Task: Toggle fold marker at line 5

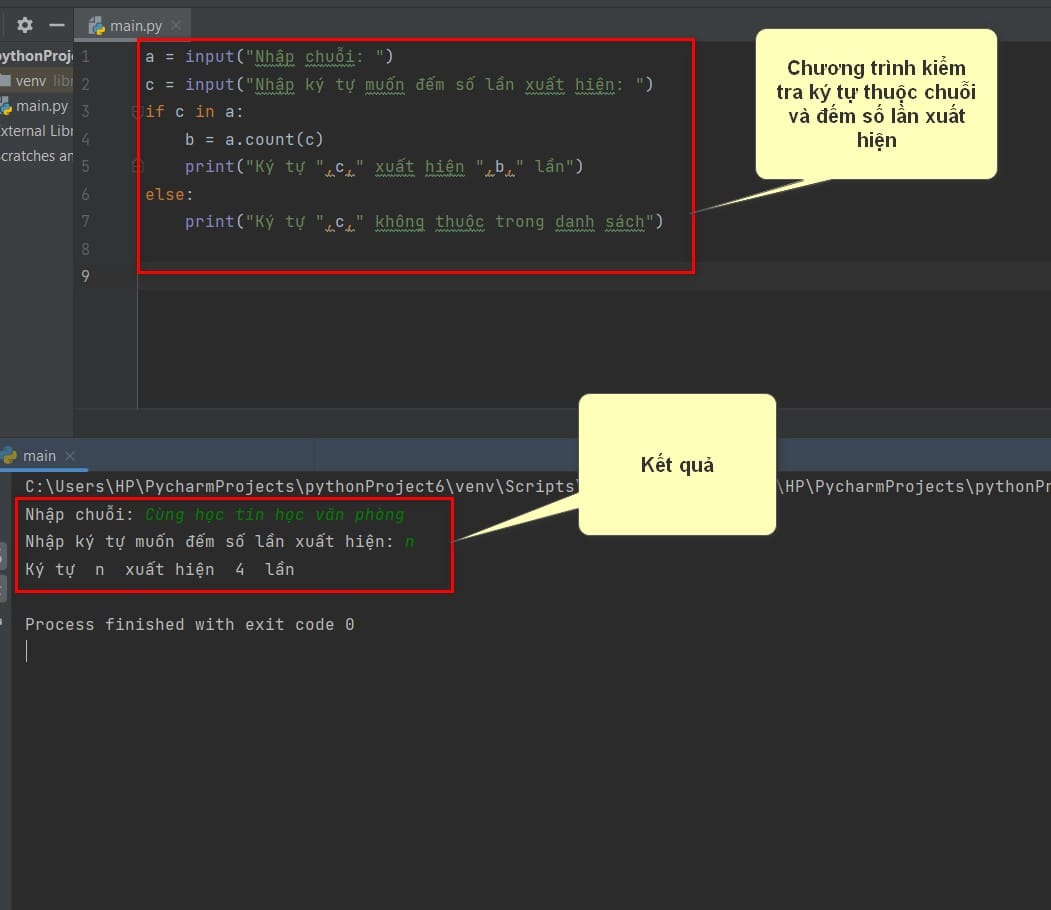Action: (137, 166)
